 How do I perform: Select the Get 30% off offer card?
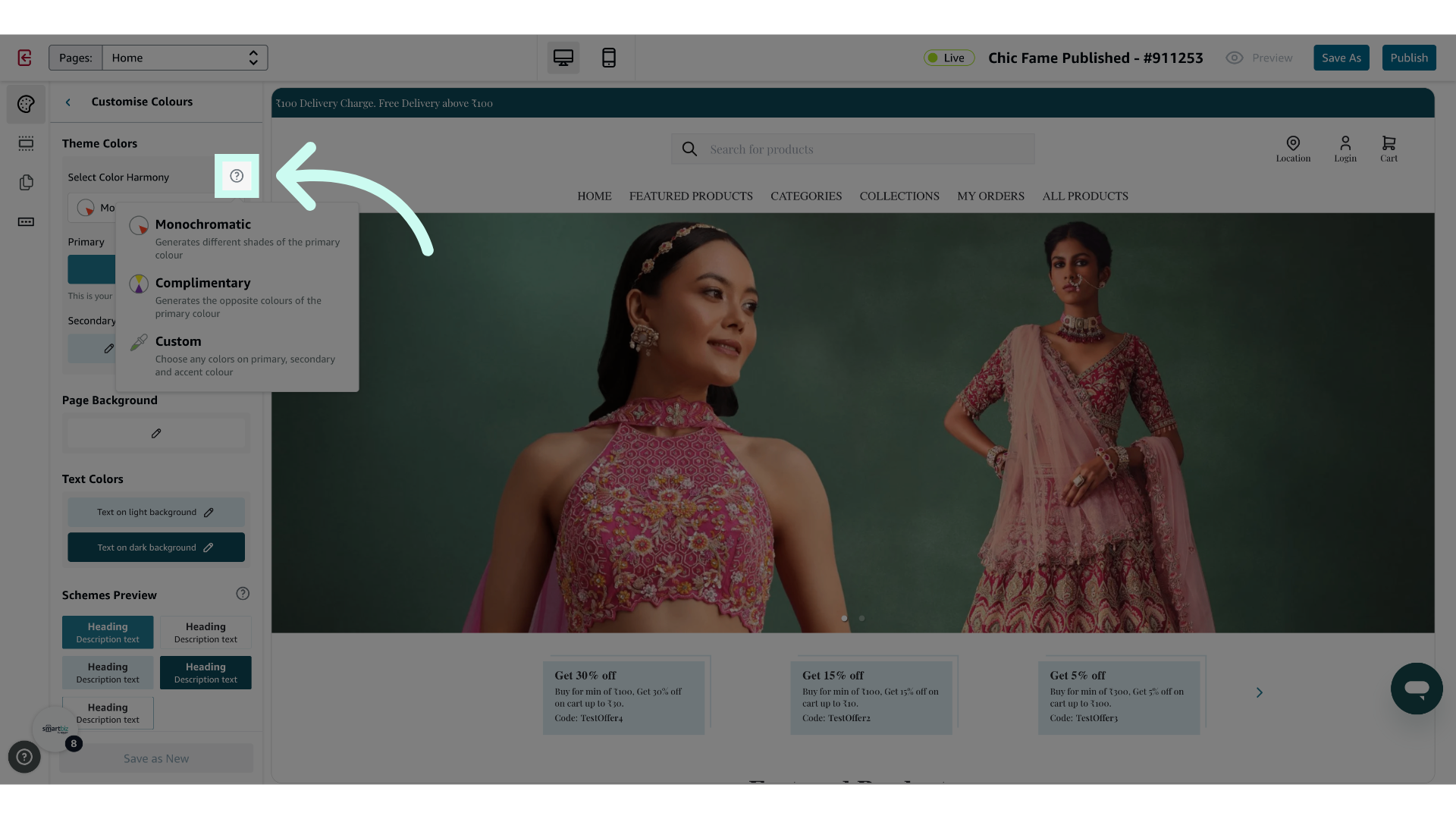[623, 697]
